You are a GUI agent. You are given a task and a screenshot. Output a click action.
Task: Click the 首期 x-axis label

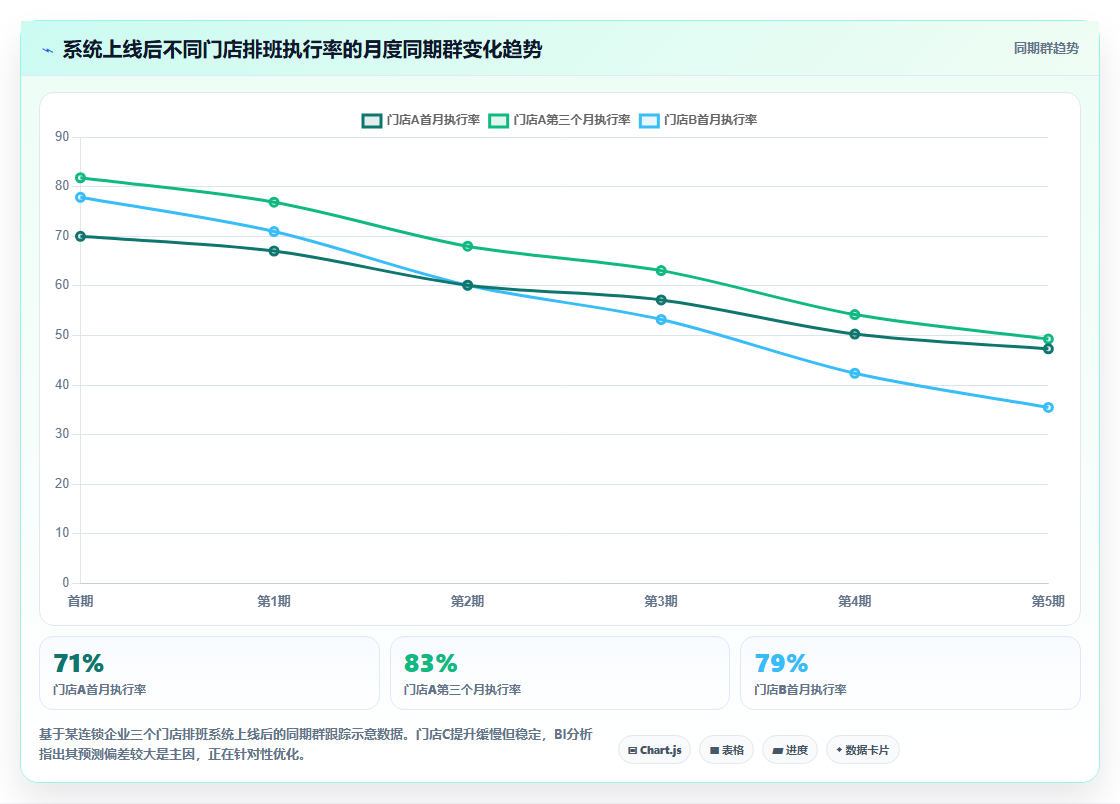tap(81, 601)
